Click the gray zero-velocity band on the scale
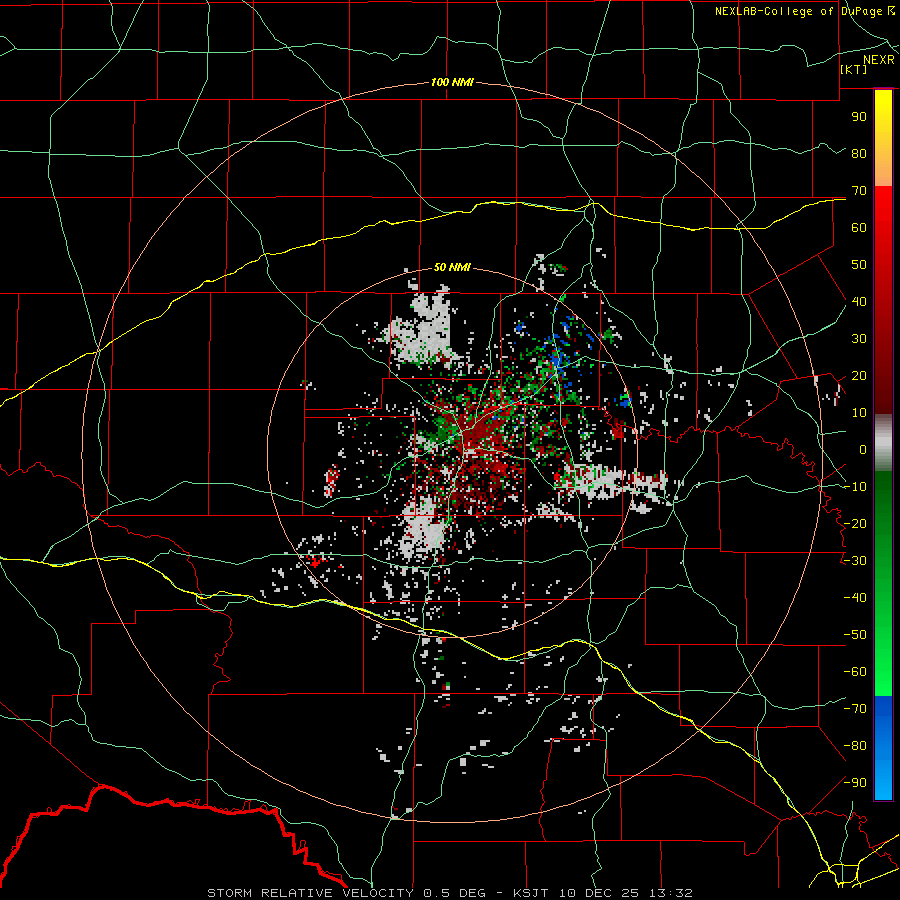The height and width of the screenshot is (900, 900). pyautogui.click(x=883, y=443)
